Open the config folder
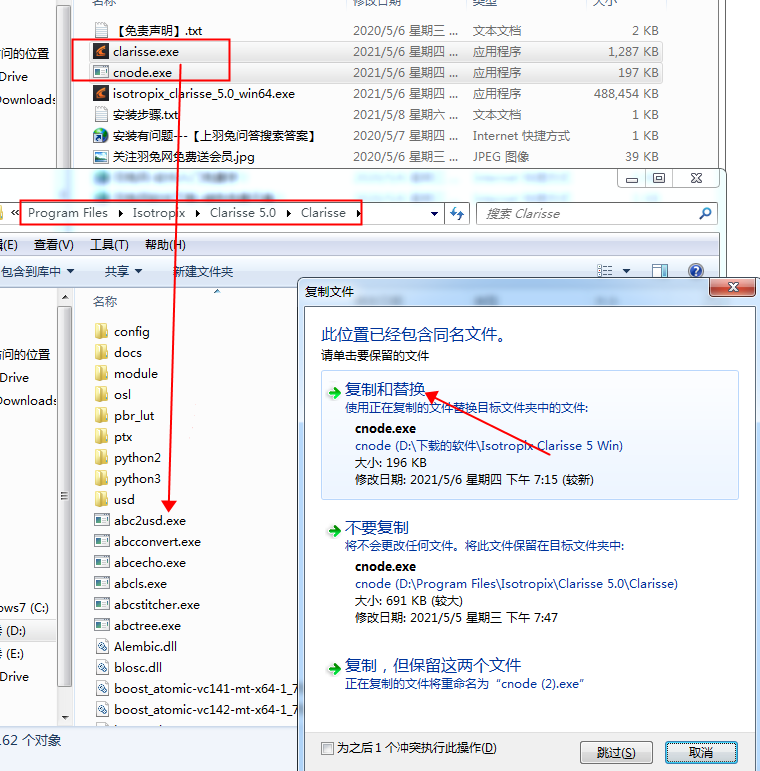The image size is (760, 771). point(131,331)
